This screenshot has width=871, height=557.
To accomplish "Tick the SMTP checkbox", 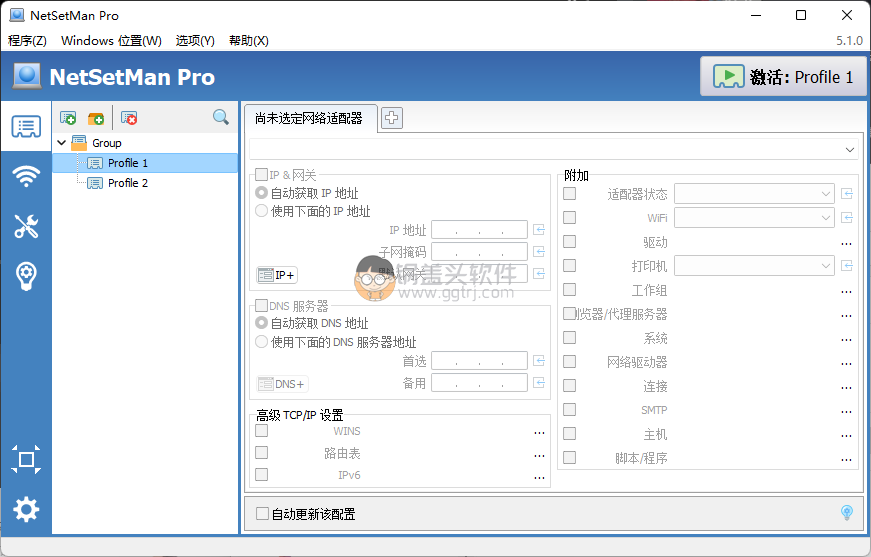I will click(569, 409).
